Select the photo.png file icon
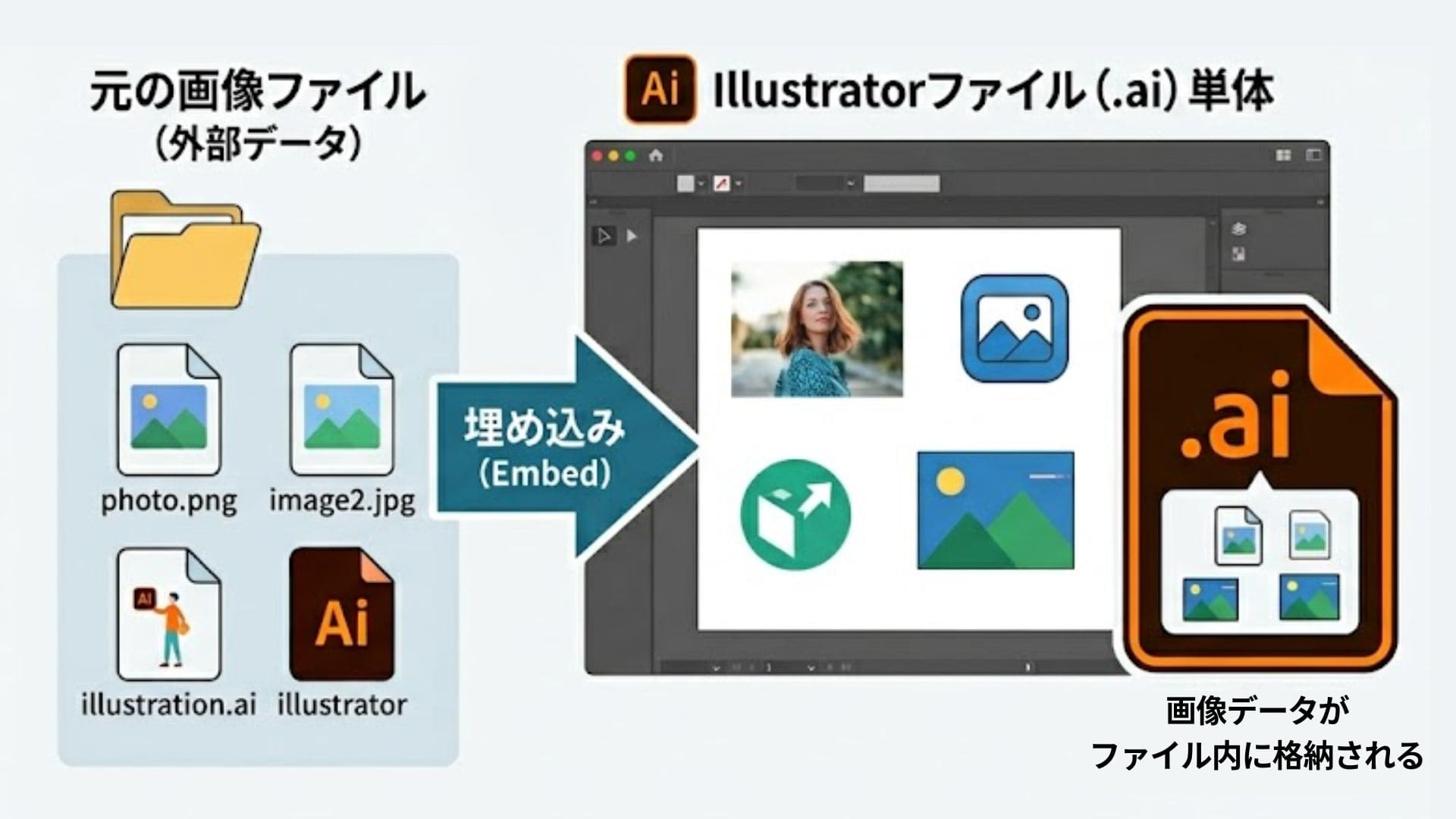Image resolution: width=1456 pixels, height=819 pixels. coord(168,409)
